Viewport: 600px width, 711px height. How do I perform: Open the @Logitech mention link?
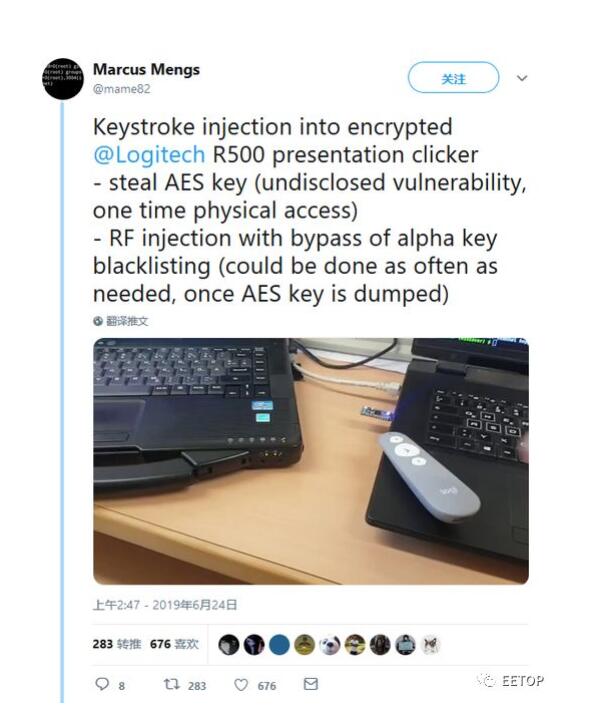(149, 155)
